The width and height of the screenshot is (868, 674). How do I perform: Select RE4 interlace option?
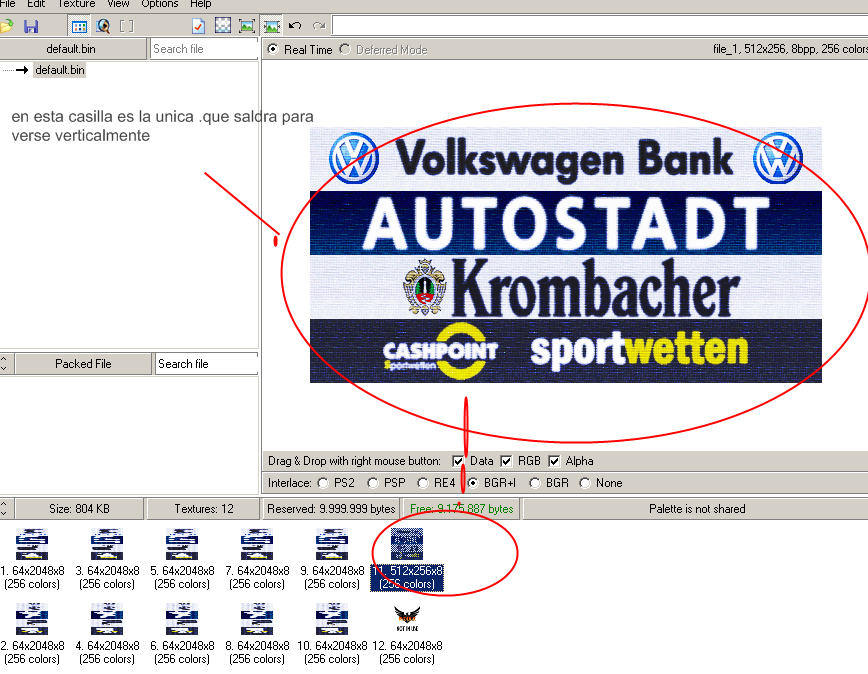tap(423, 483)
